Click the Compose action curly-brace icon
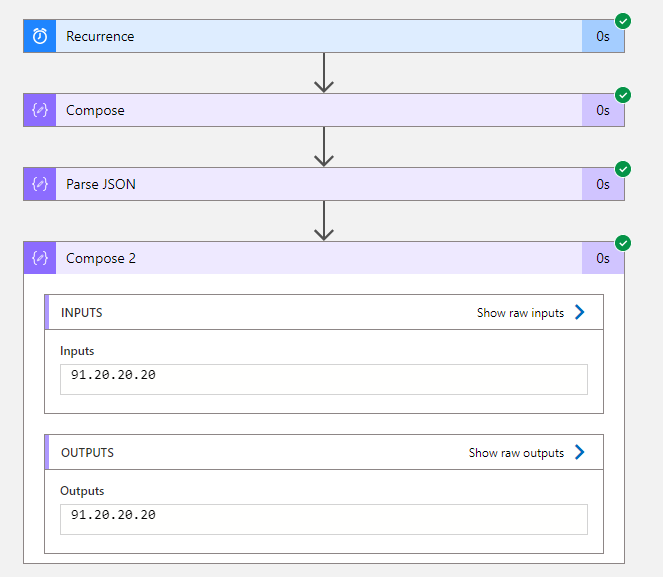The image size is (663, 577). 40,110
